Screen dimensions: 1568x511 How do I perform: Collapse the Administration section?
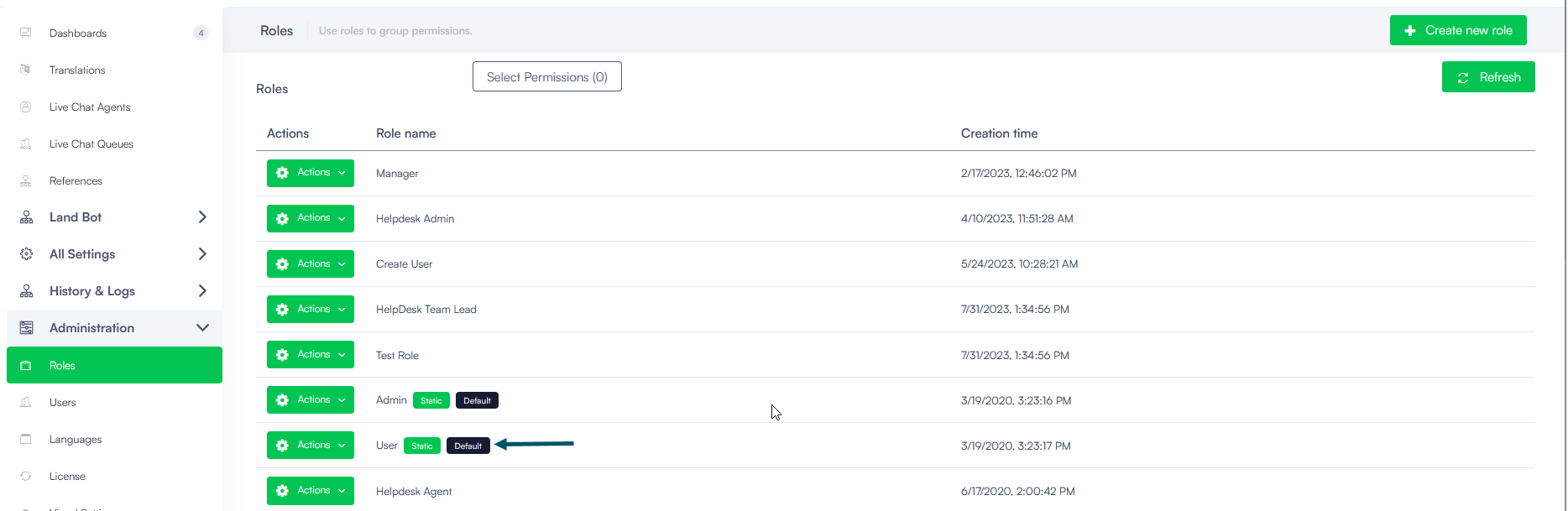[201, 328]
